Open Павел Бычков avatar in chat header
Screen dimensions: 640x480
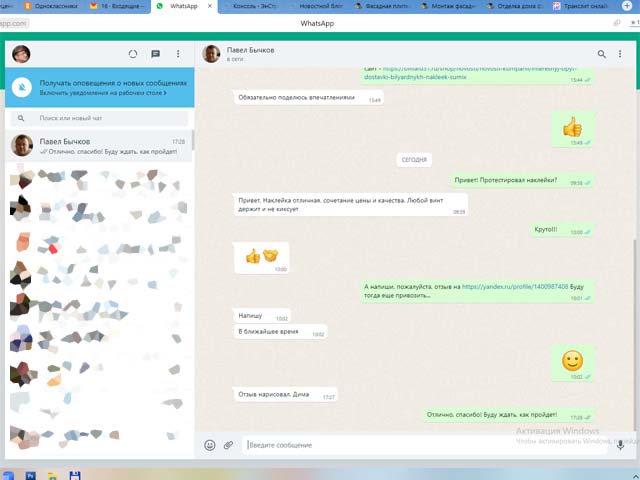pyautogui.click(x=211, y=54)
